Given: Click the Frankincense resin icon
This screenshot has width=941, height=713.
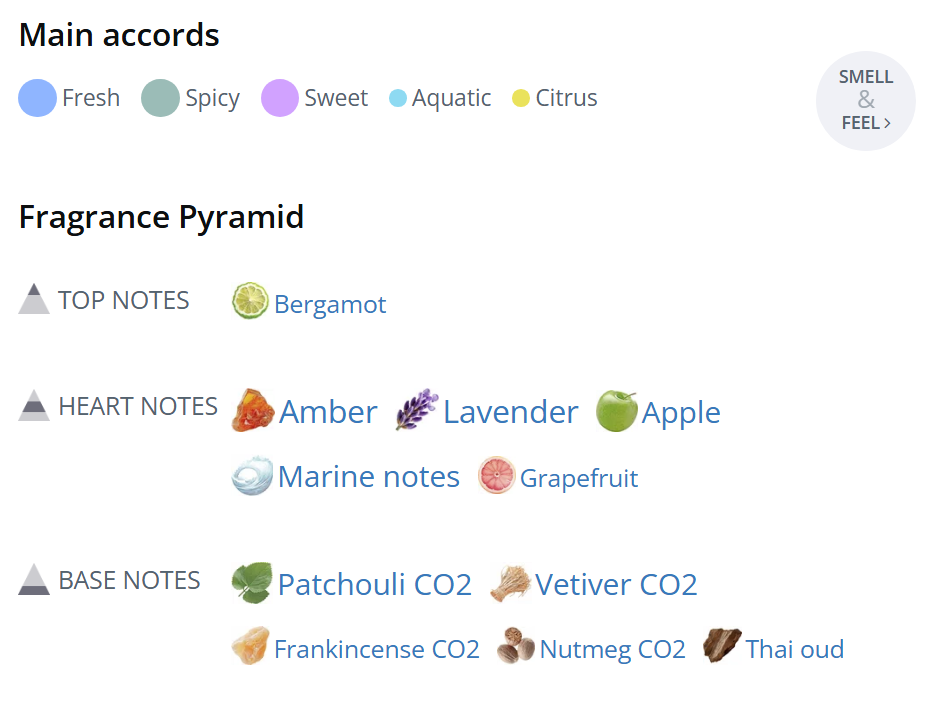Looking at the screenshot, I should (250, 647).
